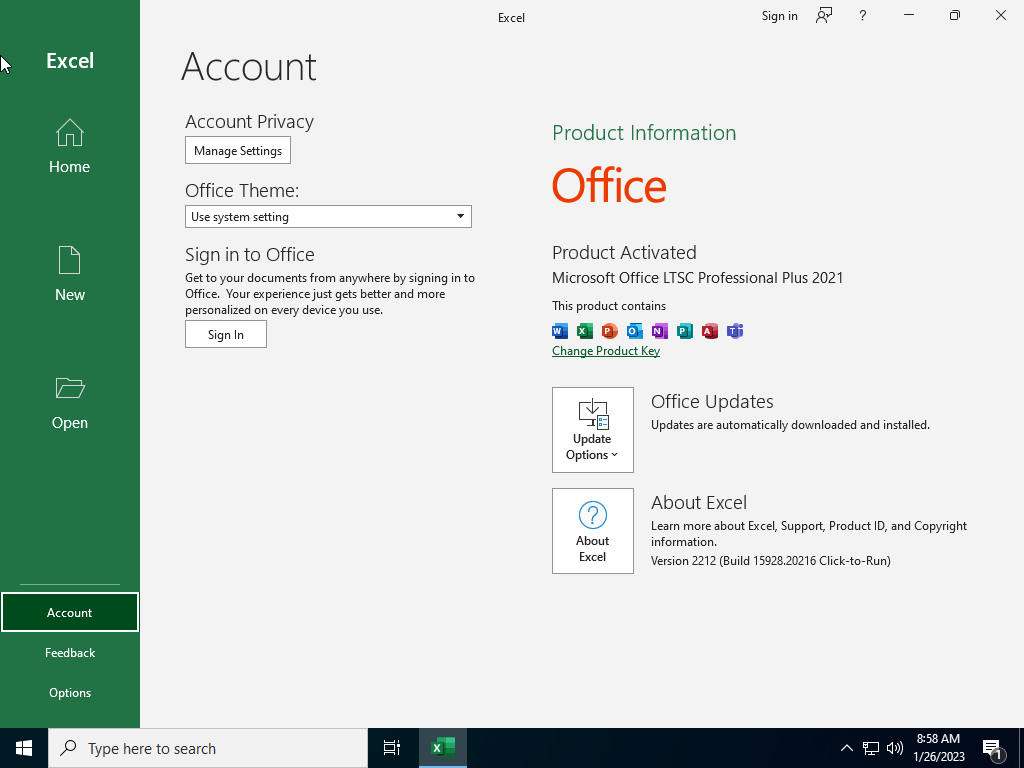Click the Outlook app icon
Viewport: 1024px width, 768px height.
tap(634, 331)
